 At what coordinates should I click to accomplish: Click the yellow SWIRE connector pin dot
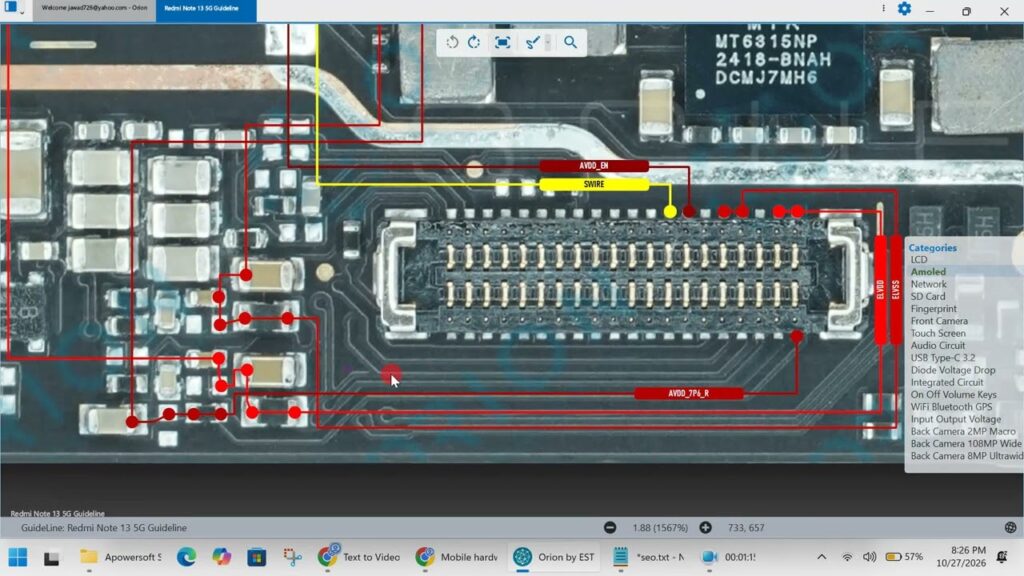point(670,212)
